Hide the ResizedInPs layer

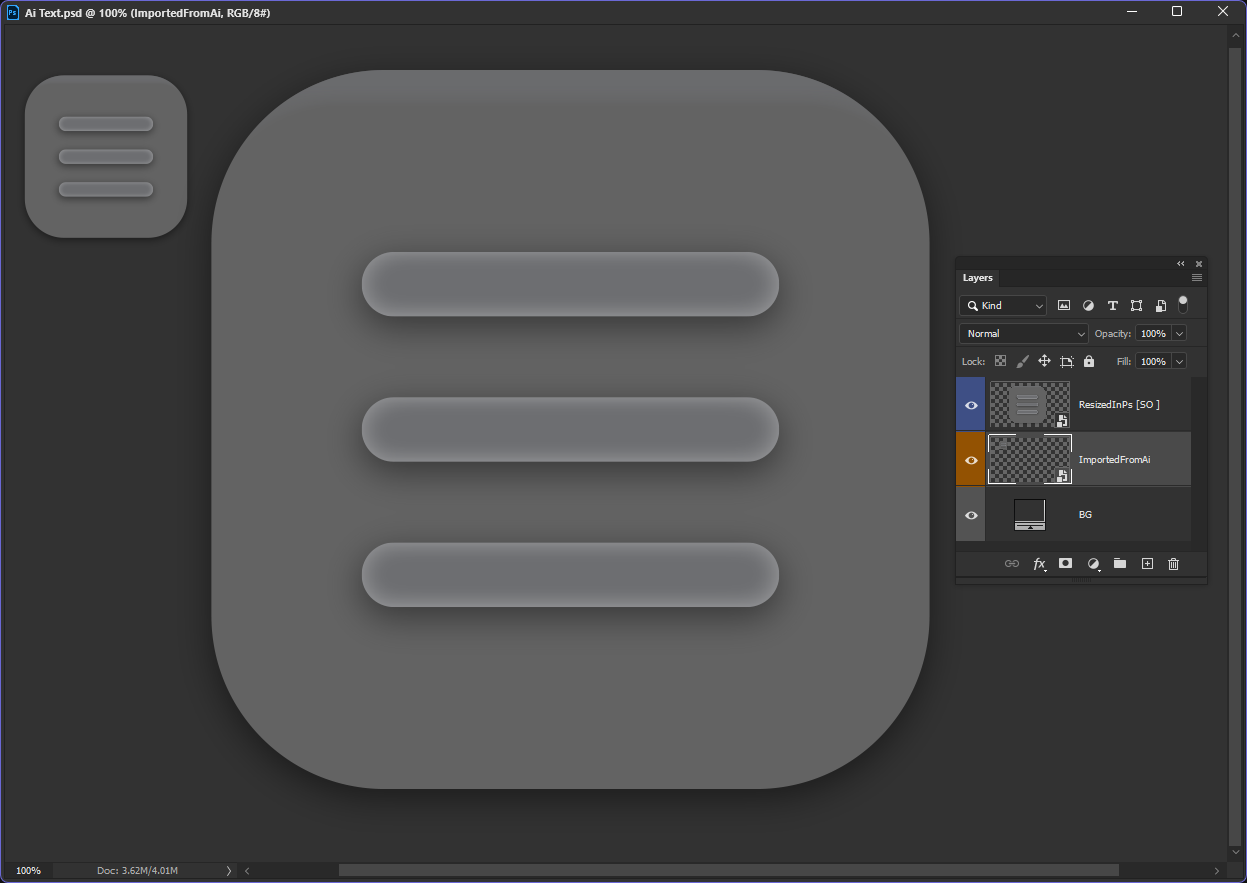[x=970, y=404]
